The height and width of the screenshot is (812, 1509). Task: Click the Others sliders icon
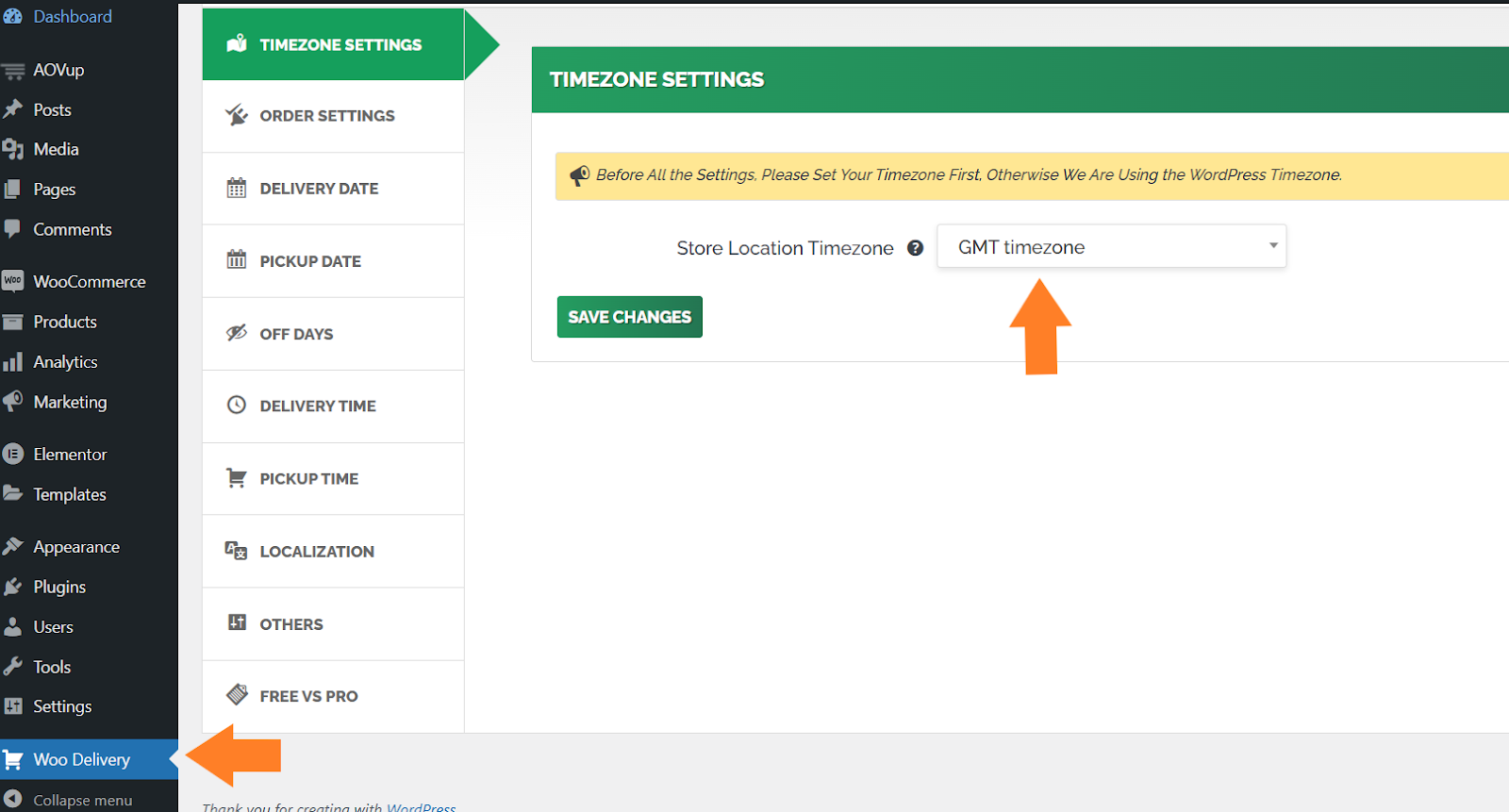(237, 622)
